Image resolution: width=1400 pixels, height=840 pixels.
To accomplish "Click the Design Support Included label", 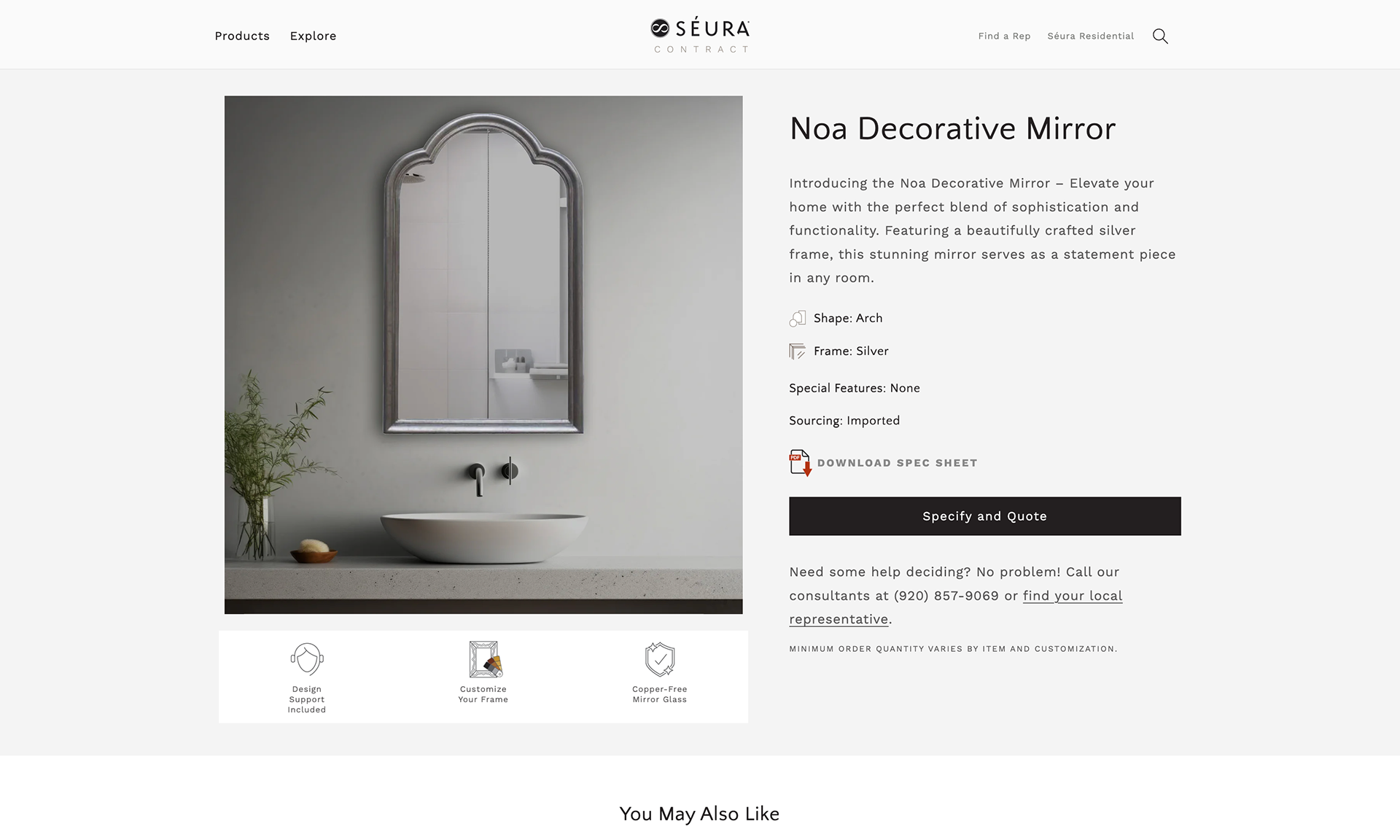I will click(x=307, y=699).
